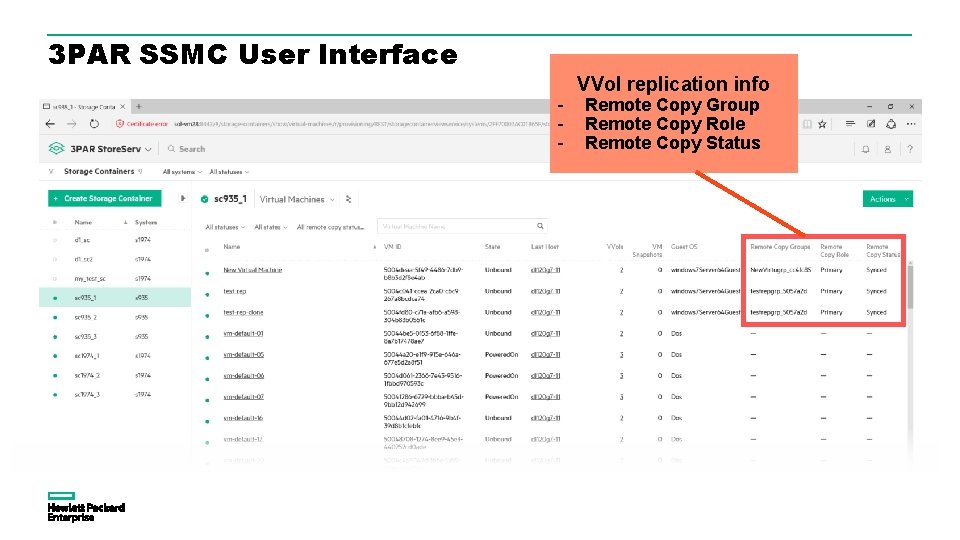Screen dimensions: 960x540
Task: Open All remote copy status filter dropdown
Action: tap(330, 227)
